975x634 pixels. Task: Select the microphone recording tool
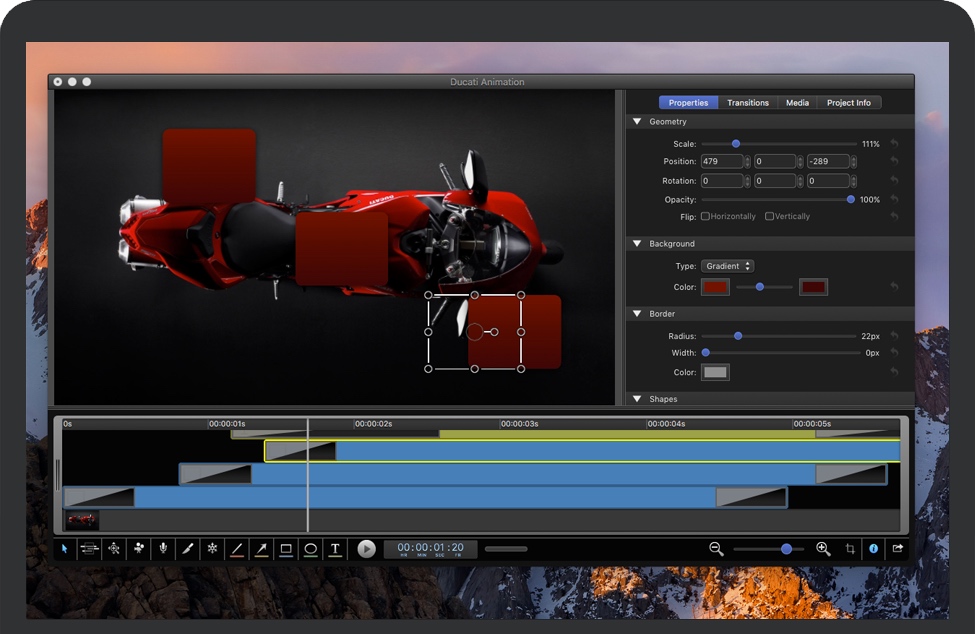(x=163, y=549)
